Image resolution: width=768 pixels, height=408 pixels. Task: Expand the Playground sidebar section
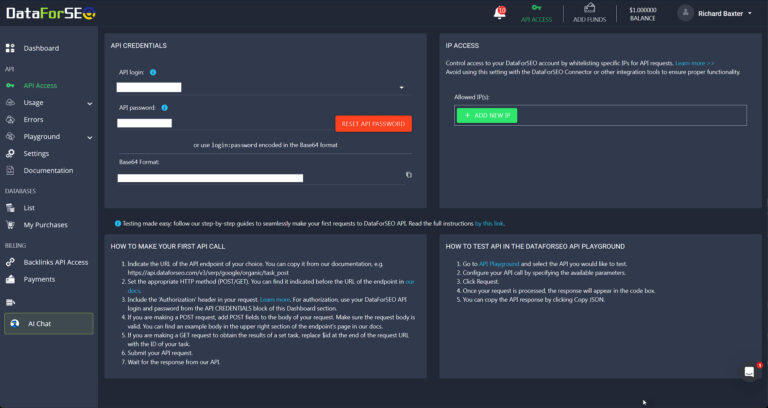click(89, 137)
